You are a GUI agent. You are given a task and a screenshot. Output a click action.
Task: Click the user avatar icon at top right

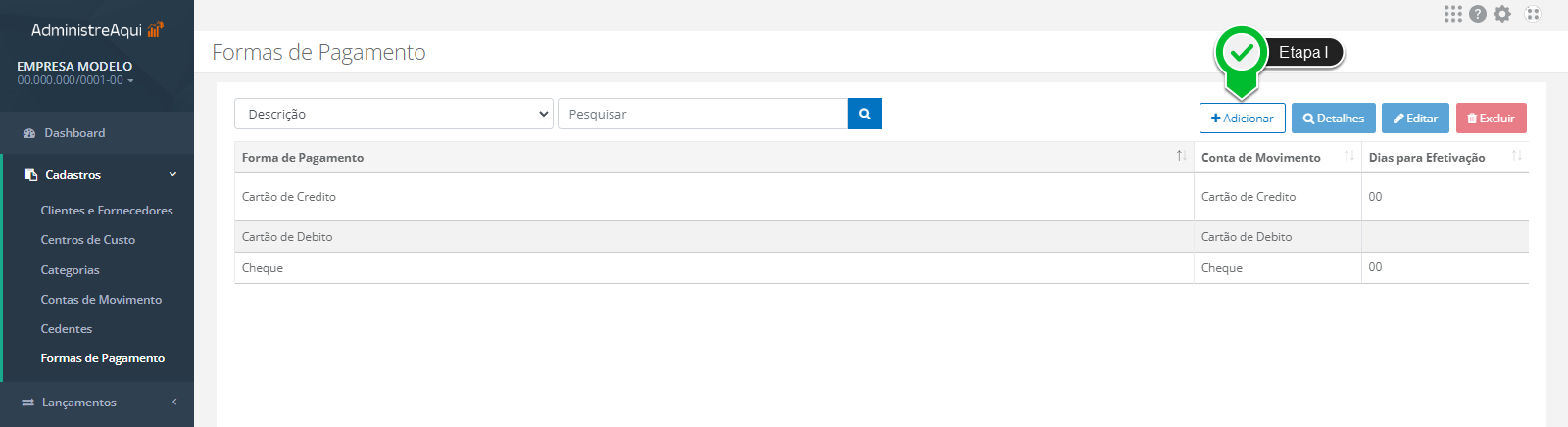tap(1533, 14)
